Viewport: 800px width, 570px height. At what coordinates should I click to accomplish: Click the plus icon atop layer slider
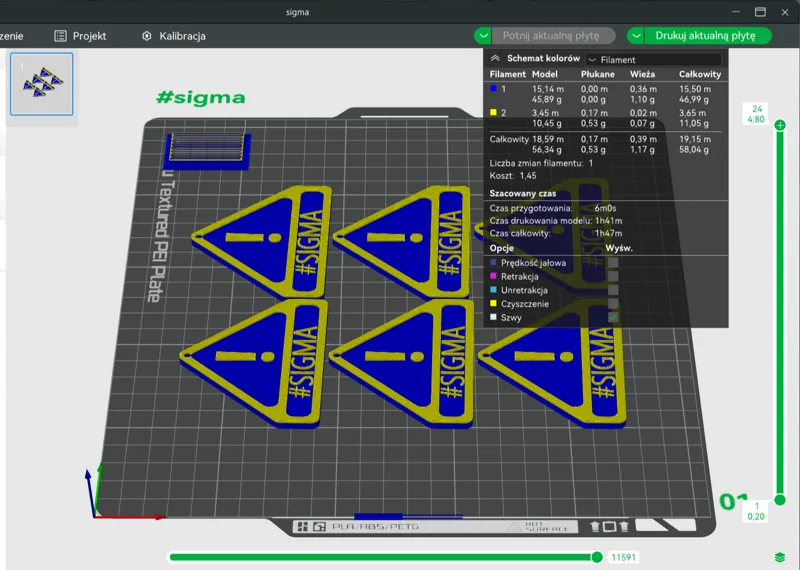(x=780, y=125)
